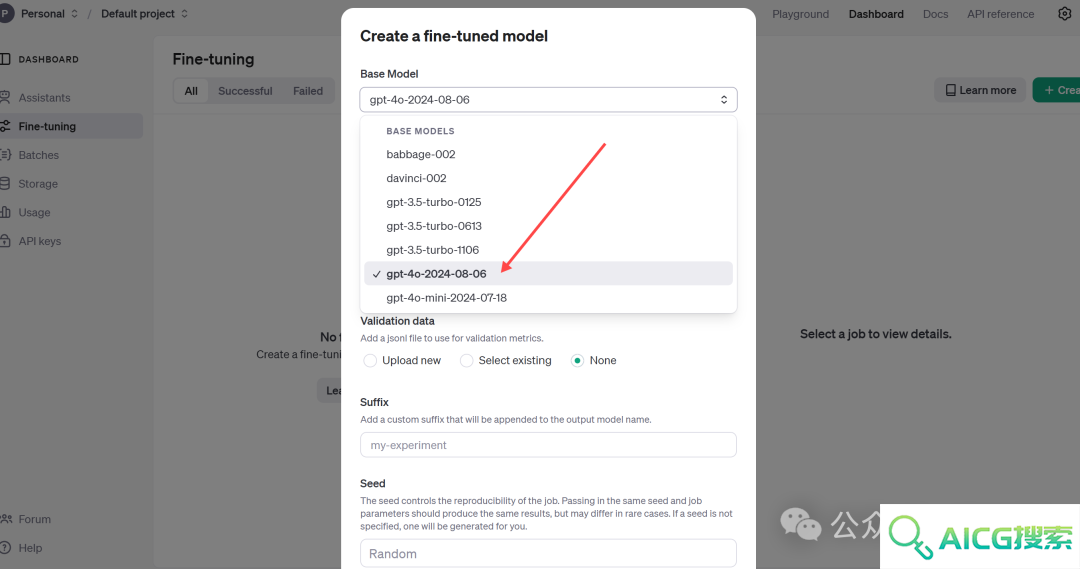The height and width of the screenshot is (569, 1080).
Task: Click the Batches list icon in sidebar
Action: click(x=5, y=155)
